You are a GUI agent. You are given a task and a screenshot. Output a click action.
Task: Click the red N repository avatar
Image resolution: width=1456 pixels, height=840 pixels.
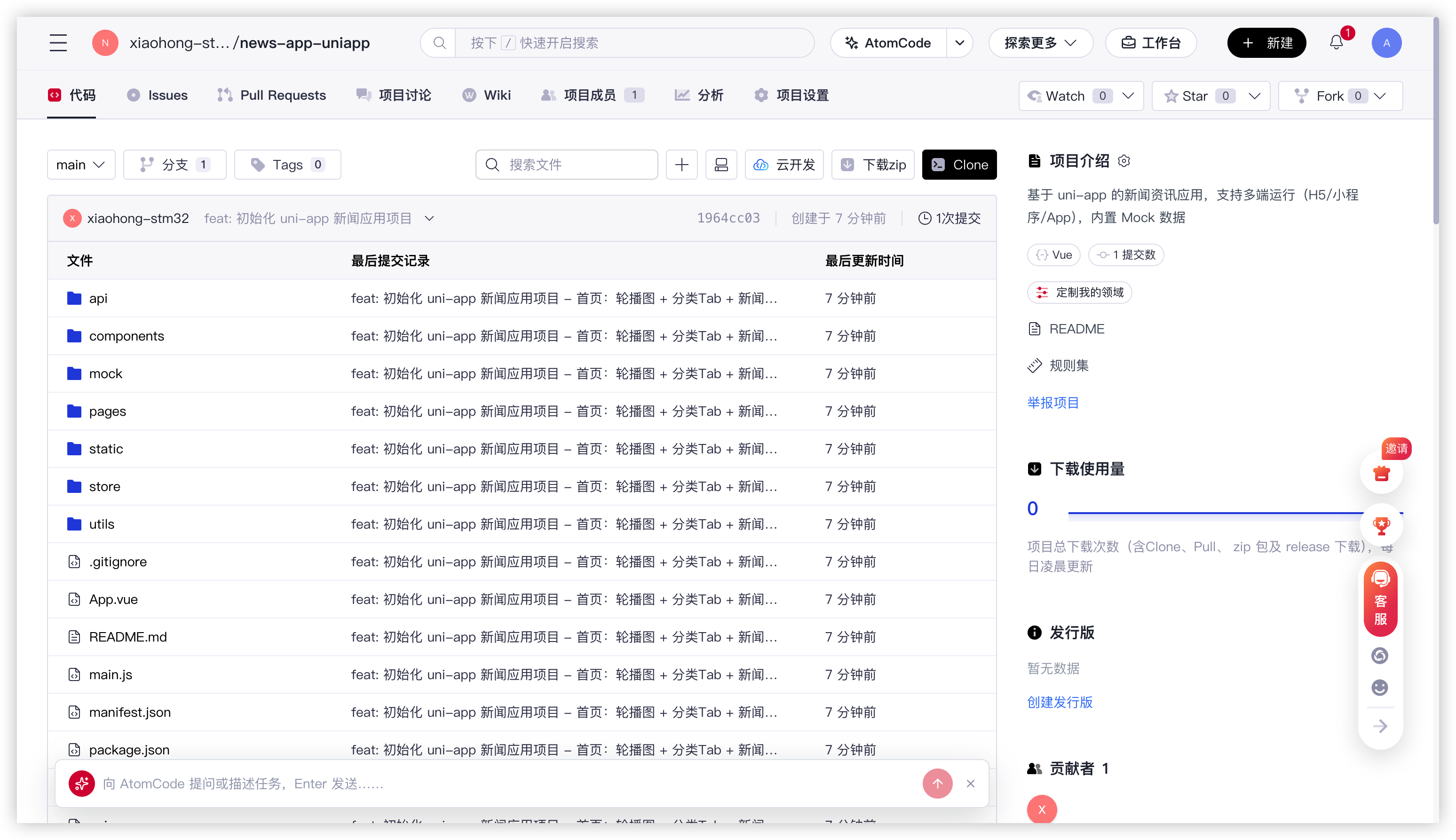pos(105,43)
